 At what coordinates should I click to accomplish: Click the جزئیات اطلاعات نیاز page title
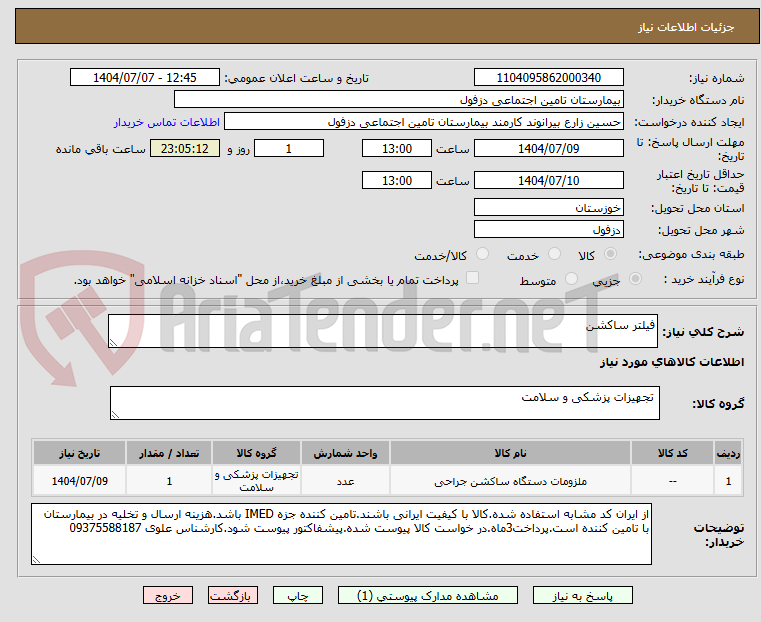click(685, 27)
